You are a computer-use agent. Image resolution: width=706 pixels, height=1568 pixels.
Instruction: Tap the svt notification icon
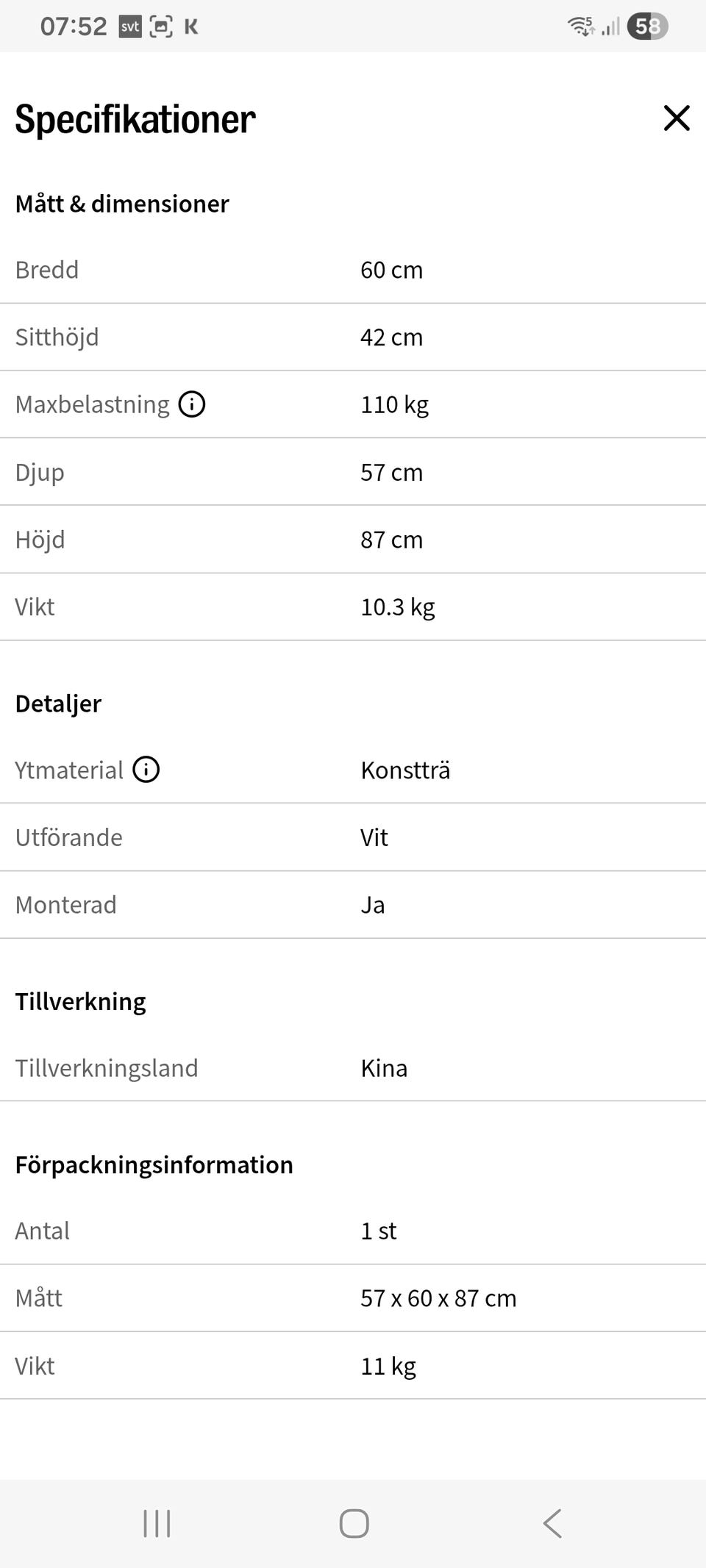tap(130, 27)
